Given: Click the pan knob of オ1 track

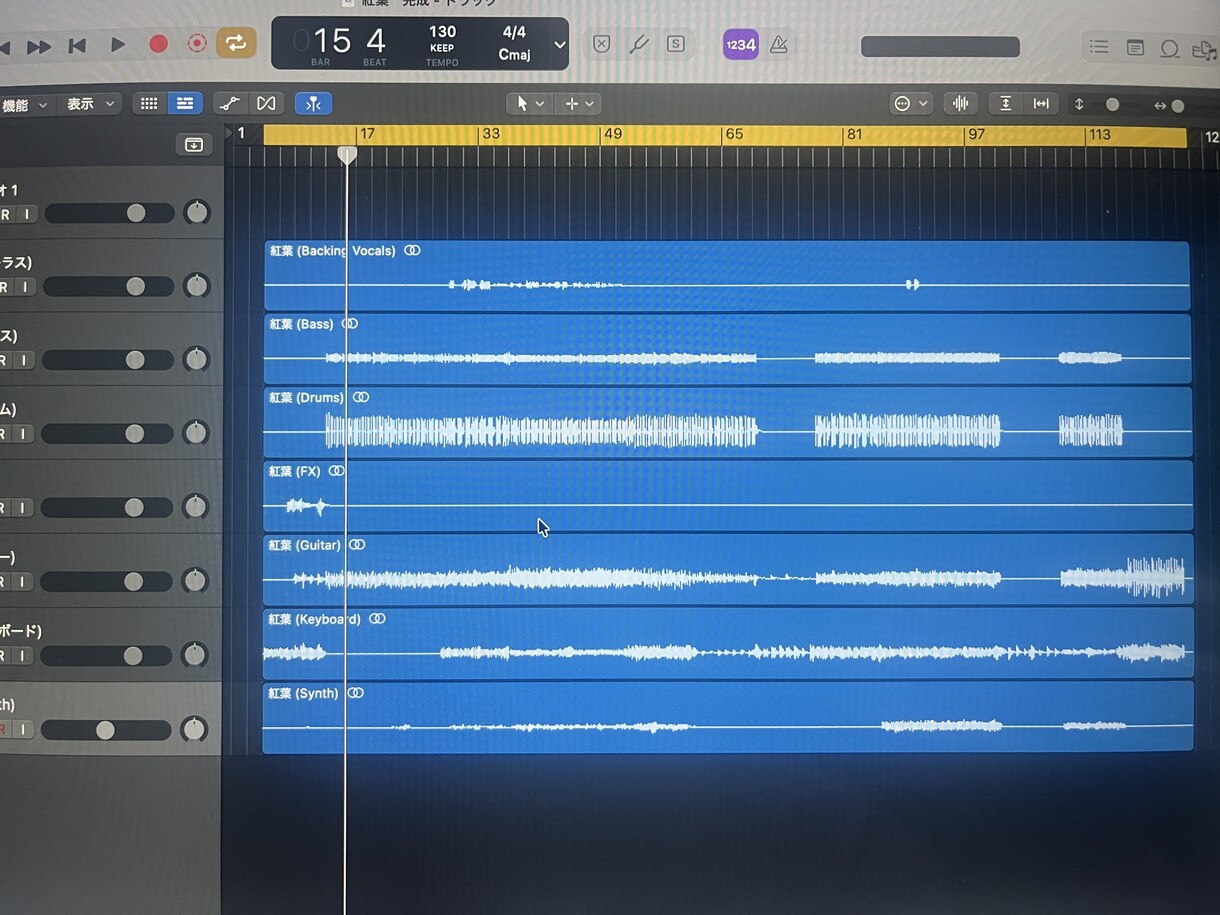Looking at the screenshot, I should point(198,212).
